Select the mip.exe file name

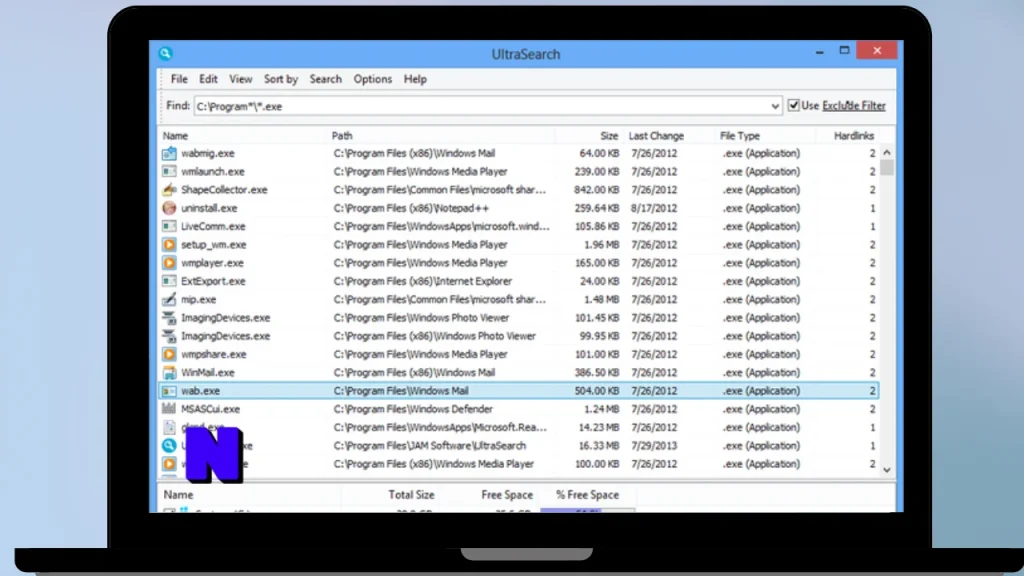[x=199, y=300]
